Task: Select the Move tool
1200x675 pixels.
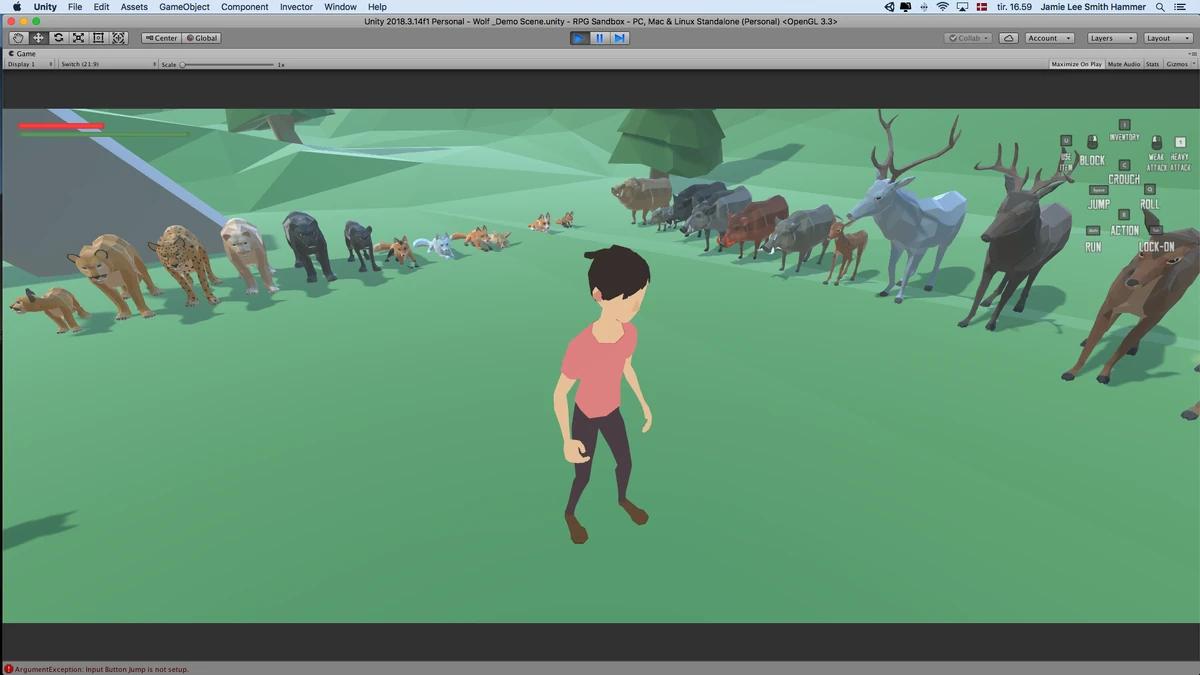Action: pos(38,38)
